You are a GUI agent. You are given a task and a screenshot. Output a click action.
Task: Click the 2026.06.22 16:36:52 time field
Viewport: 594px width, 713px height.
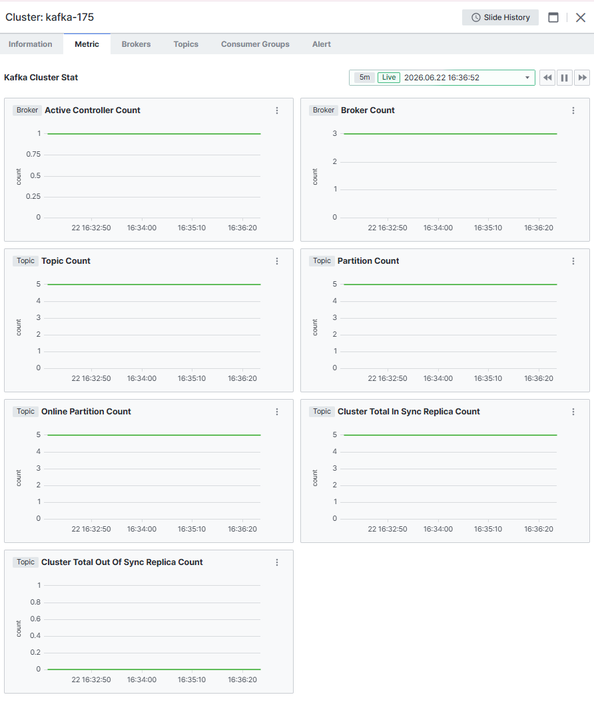442,78
